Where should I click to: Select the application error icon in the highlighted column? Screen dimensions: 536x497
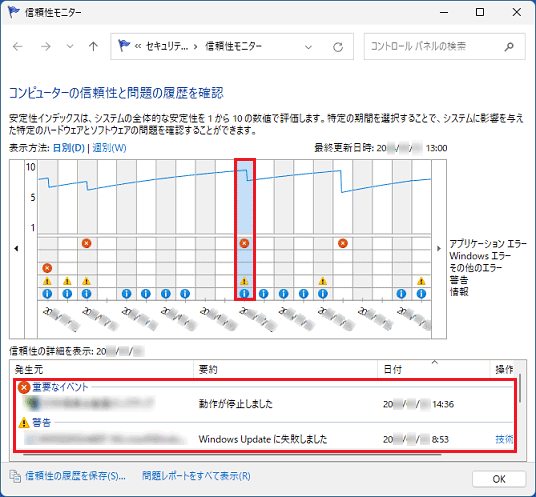point(244,243)
